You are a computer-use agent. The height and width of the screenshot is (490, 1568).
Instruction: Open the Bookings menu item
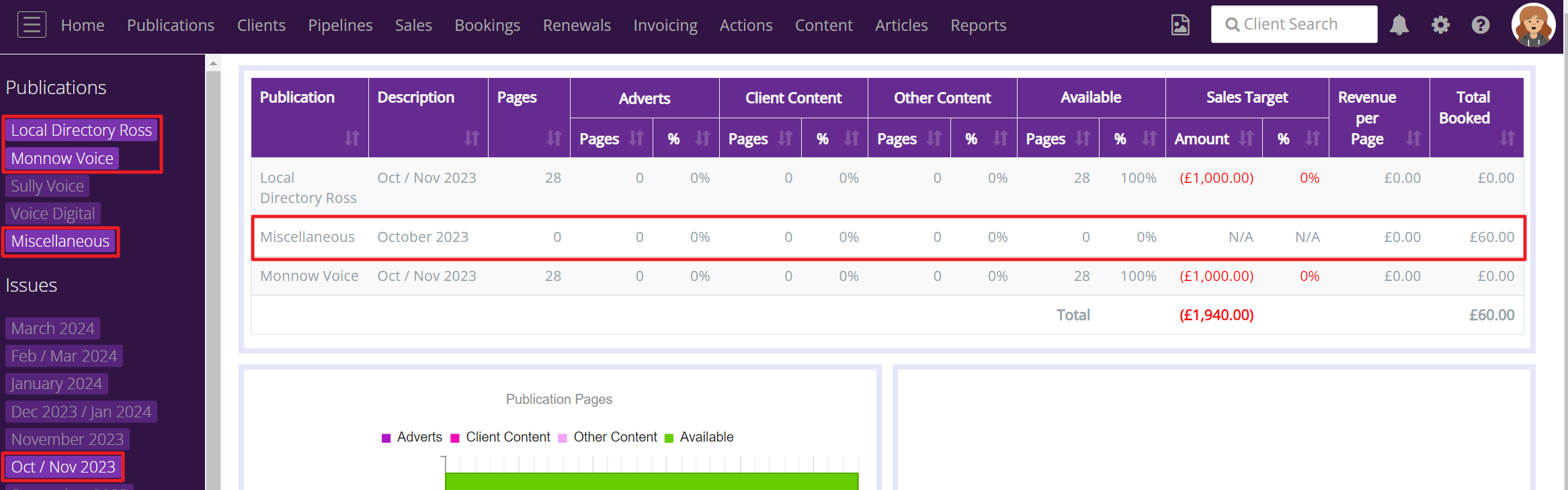tap(487, 25)
